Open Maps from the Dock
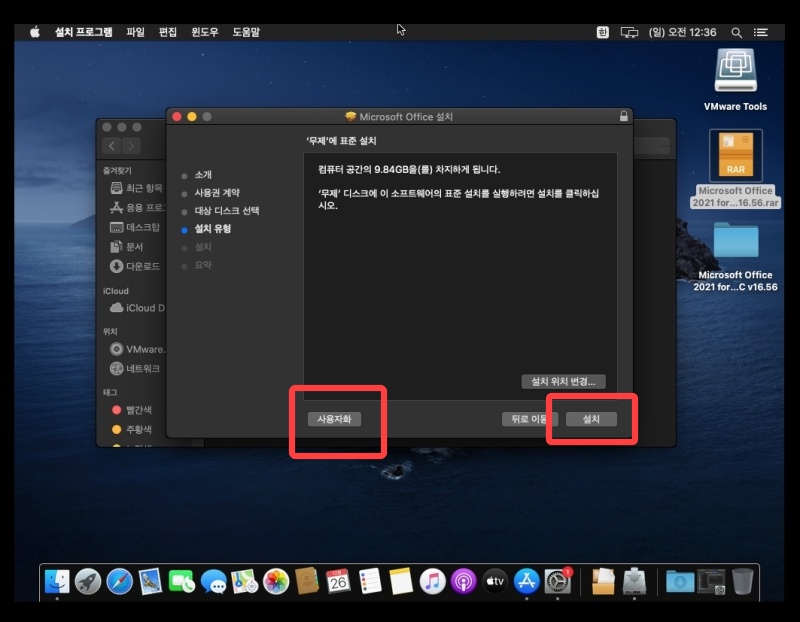The image size is (800, 622). pyautogui.click(x=244, y=581)
